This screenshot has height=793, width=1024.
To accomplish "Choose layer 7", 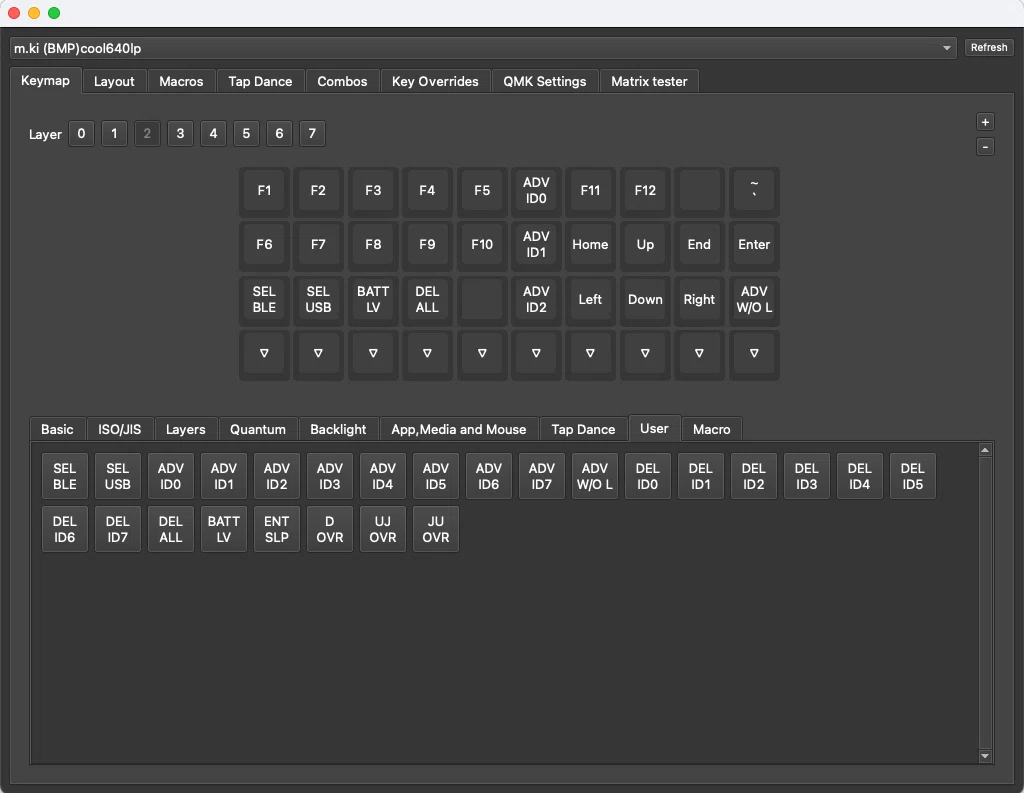I will [312, 134].
